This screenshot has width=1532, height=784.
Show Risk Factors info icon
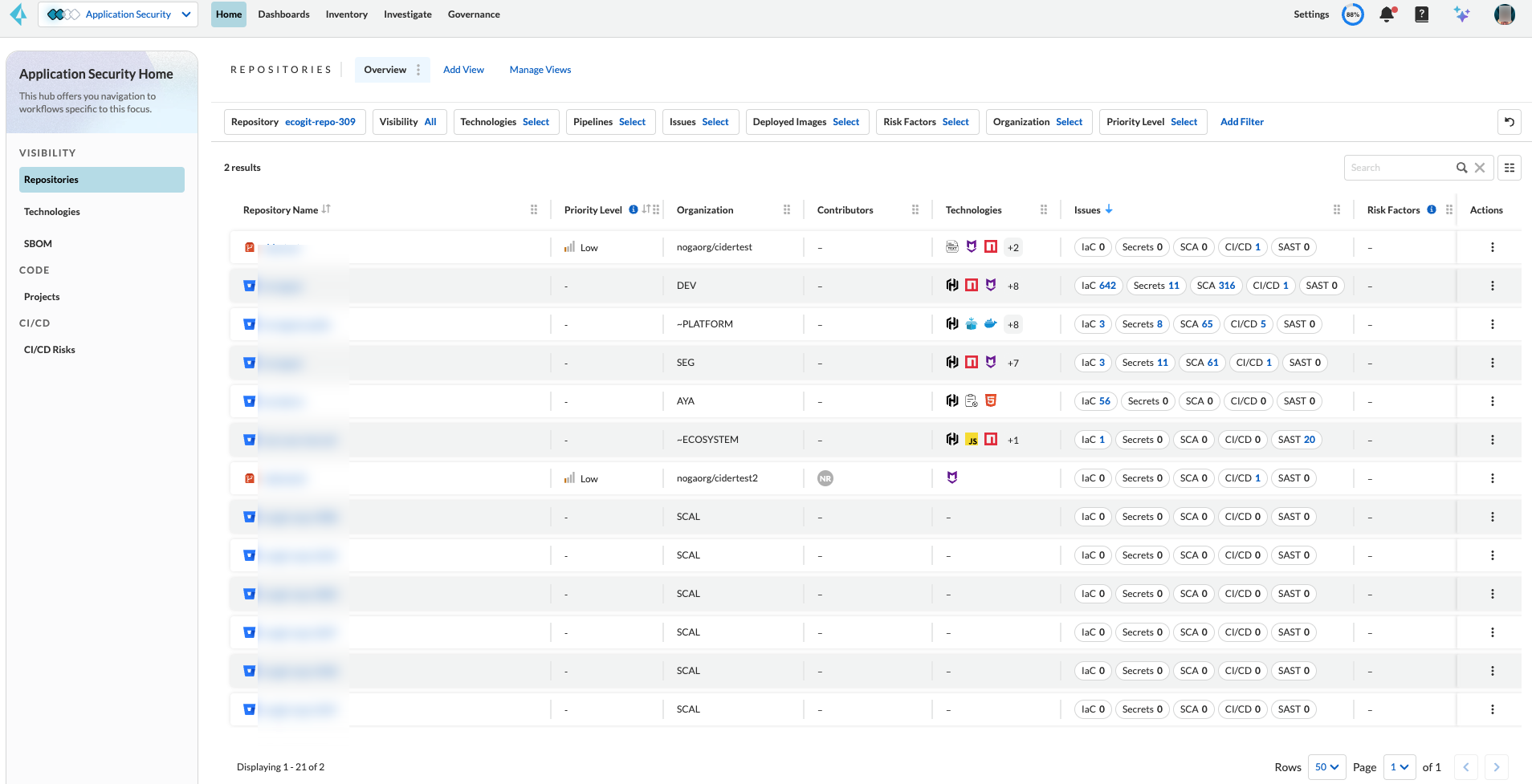point(1432,209)
